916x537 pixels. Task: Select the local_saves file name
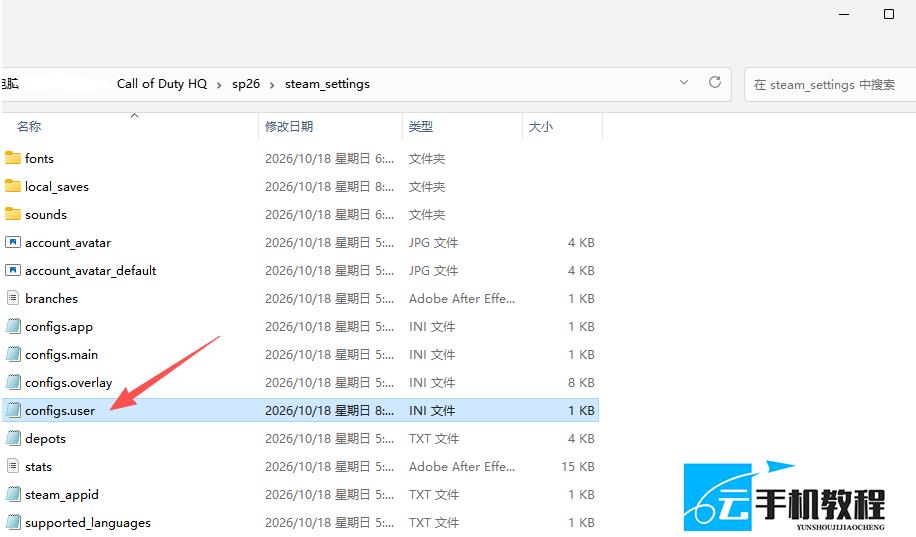tap(57, 186)
